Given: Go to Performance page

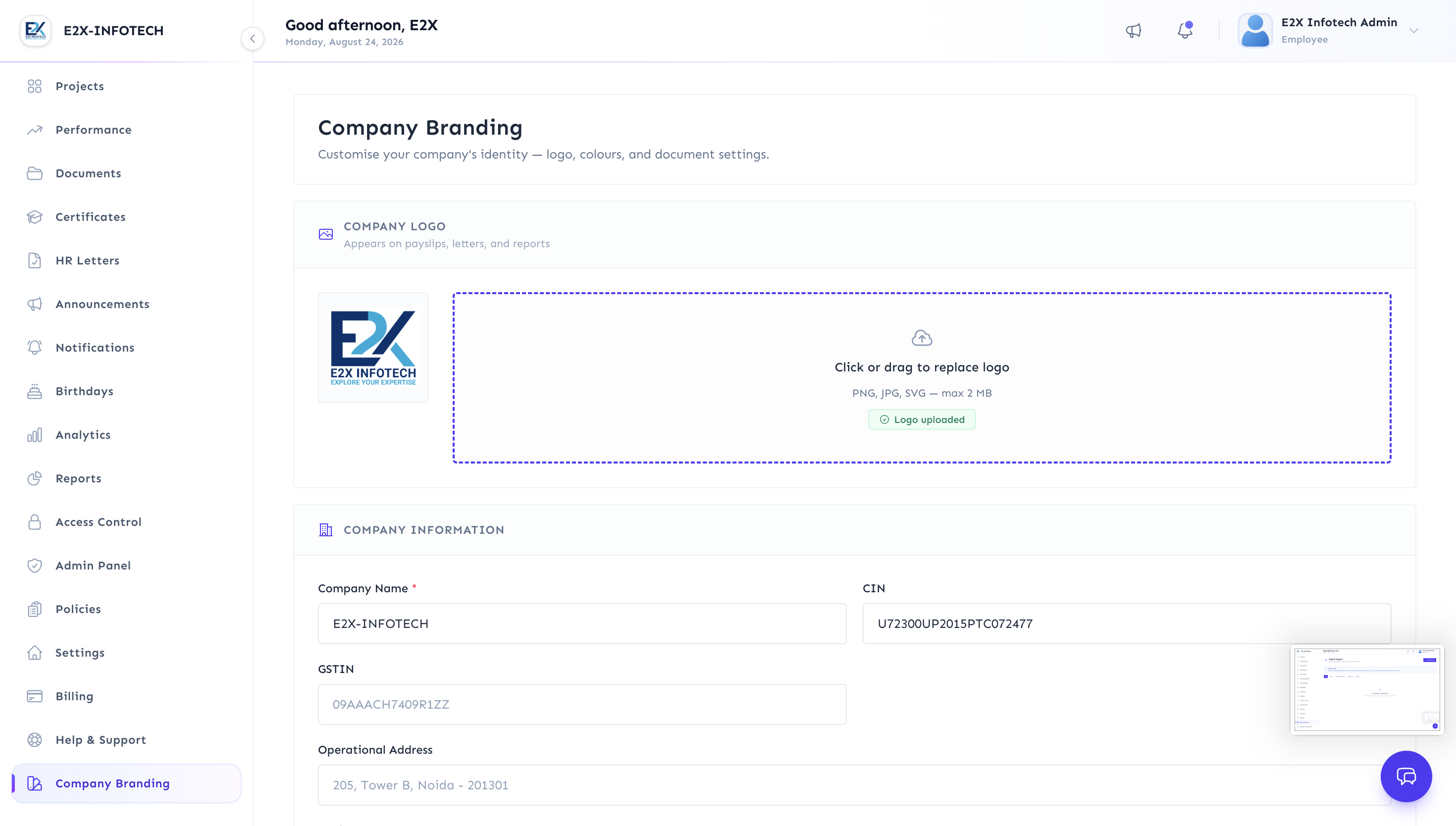Looking at the screenshot, I should pyautogui.click(x=126, y=130).
